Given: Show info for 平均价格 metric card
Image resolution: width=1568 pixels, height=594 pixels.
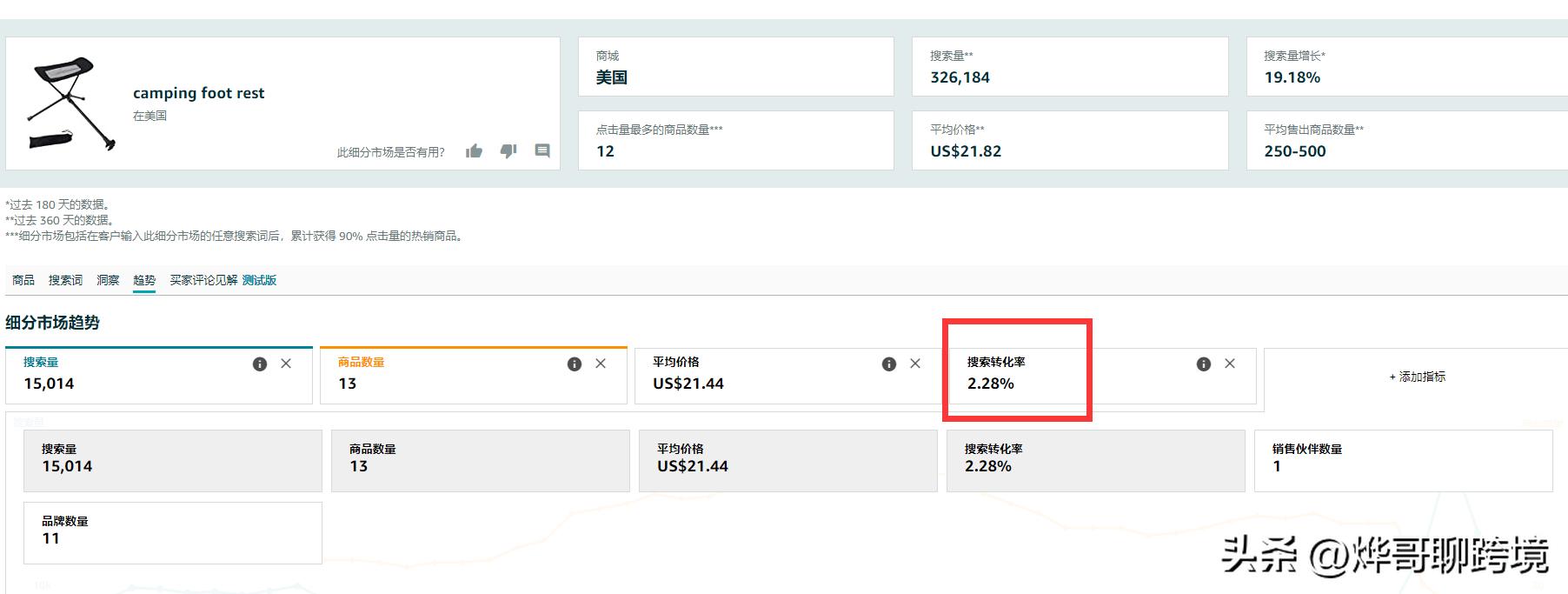Looking at the screenshot, I should click(889, 364).
